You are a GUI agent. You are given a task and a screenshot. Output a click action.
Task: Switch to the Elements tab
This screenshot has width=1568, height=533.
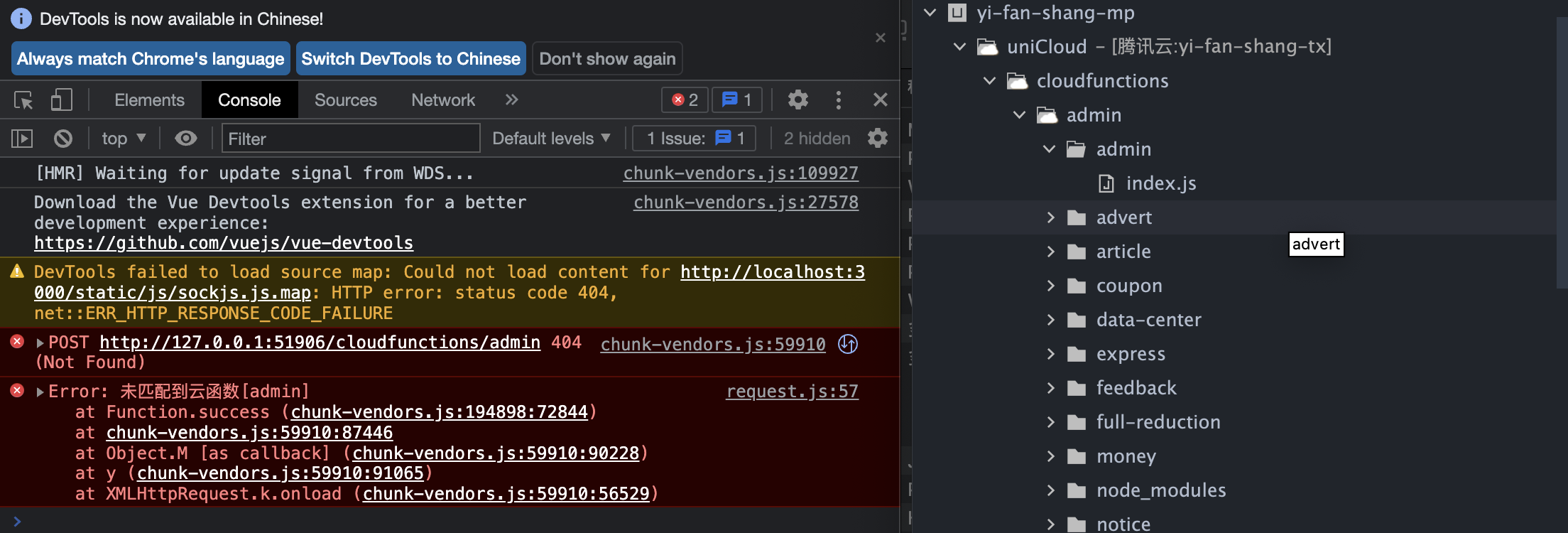149,100
